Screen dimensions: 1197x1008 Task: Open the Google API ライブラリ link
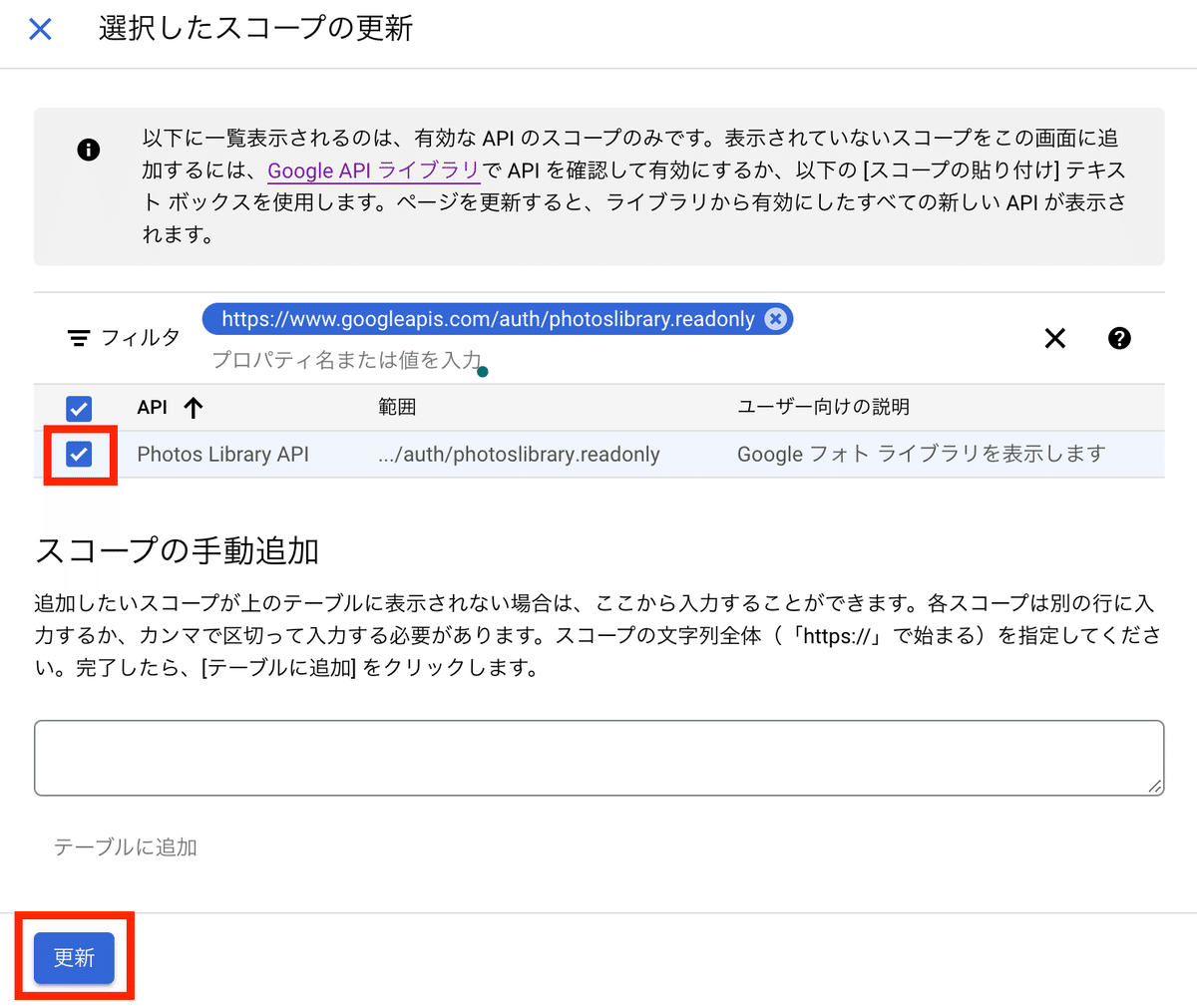pos(374,170)
